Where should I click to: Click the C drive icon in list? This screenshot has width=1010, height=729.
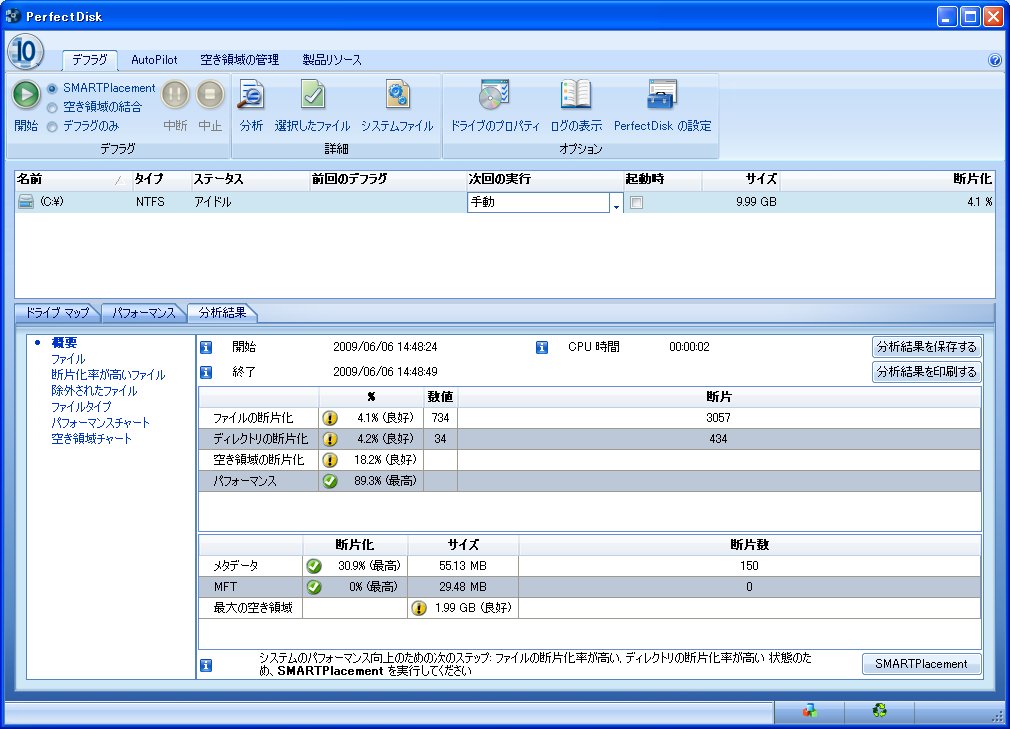point(26,202)
